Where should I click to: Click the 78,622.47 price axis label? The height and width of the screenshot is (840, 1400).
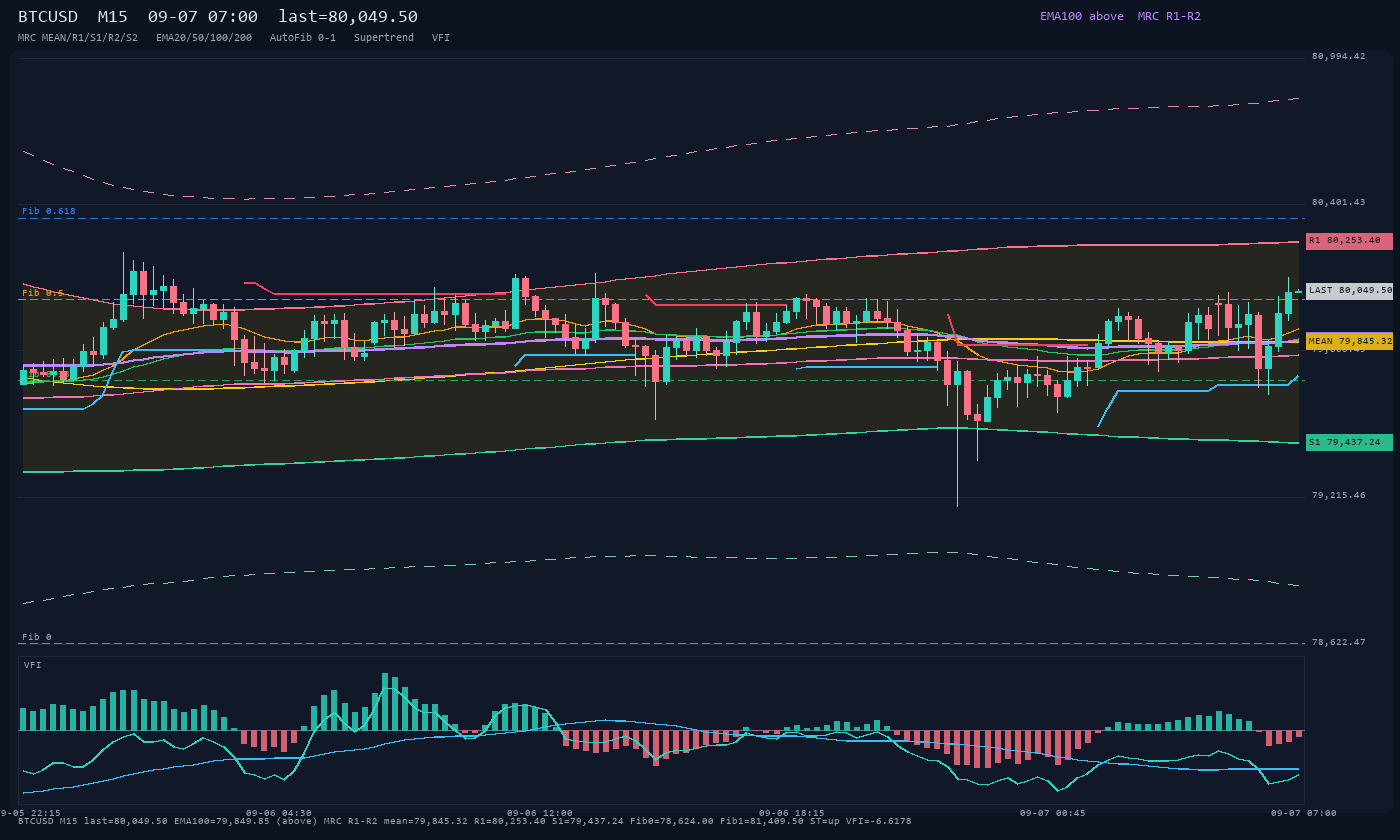(x=1338, y=642)
